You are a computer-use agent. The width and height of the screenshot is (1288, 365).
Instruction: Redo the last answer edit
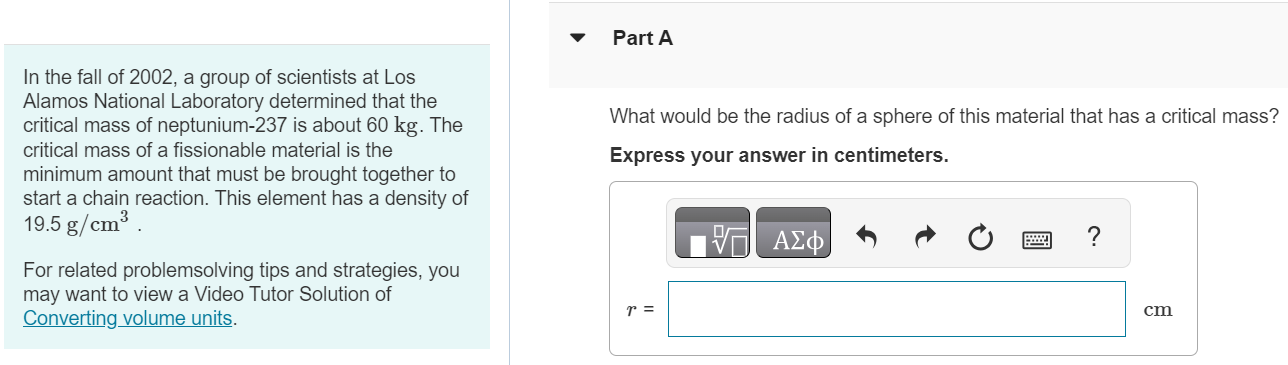(924, 238)
